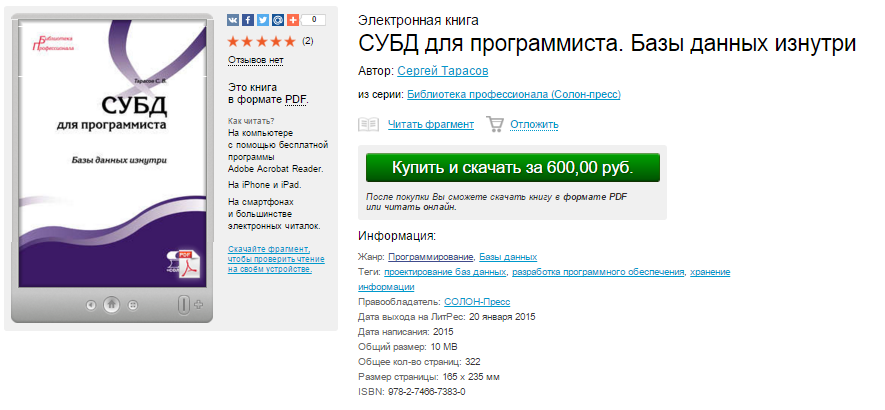The height and width of the screenshot is (410, 885).
Task: Open rights holder 'СОЛОН-Пресс' link
Action: pos(477,302)
